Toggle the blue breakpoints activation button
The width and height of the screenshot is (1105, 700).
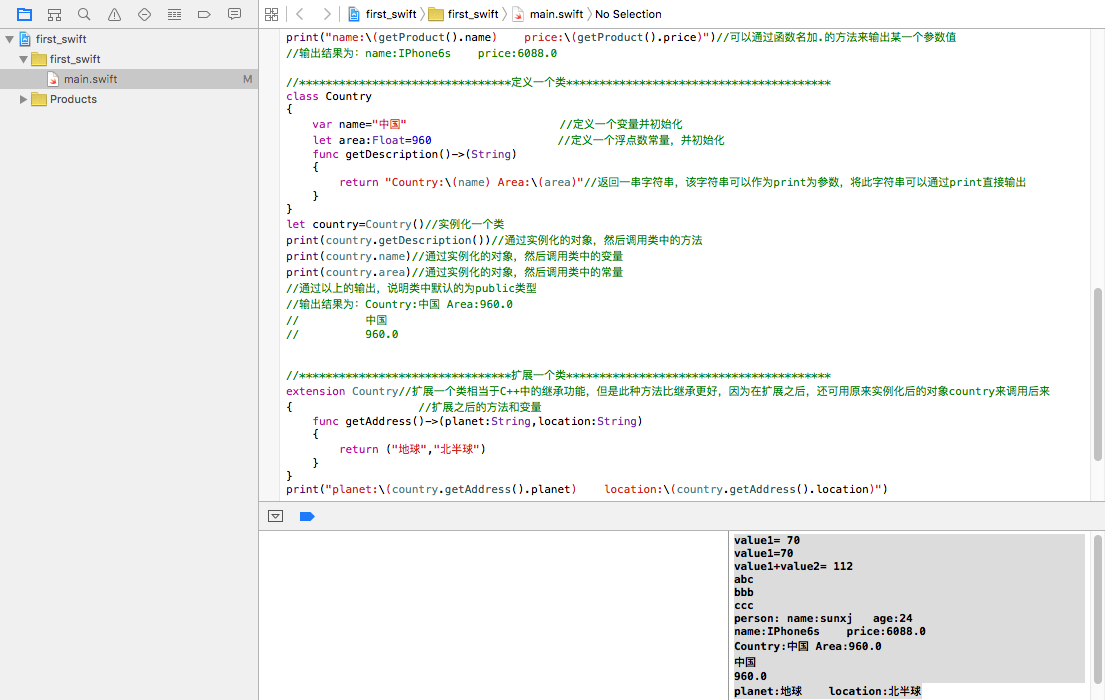click(307, 517)
